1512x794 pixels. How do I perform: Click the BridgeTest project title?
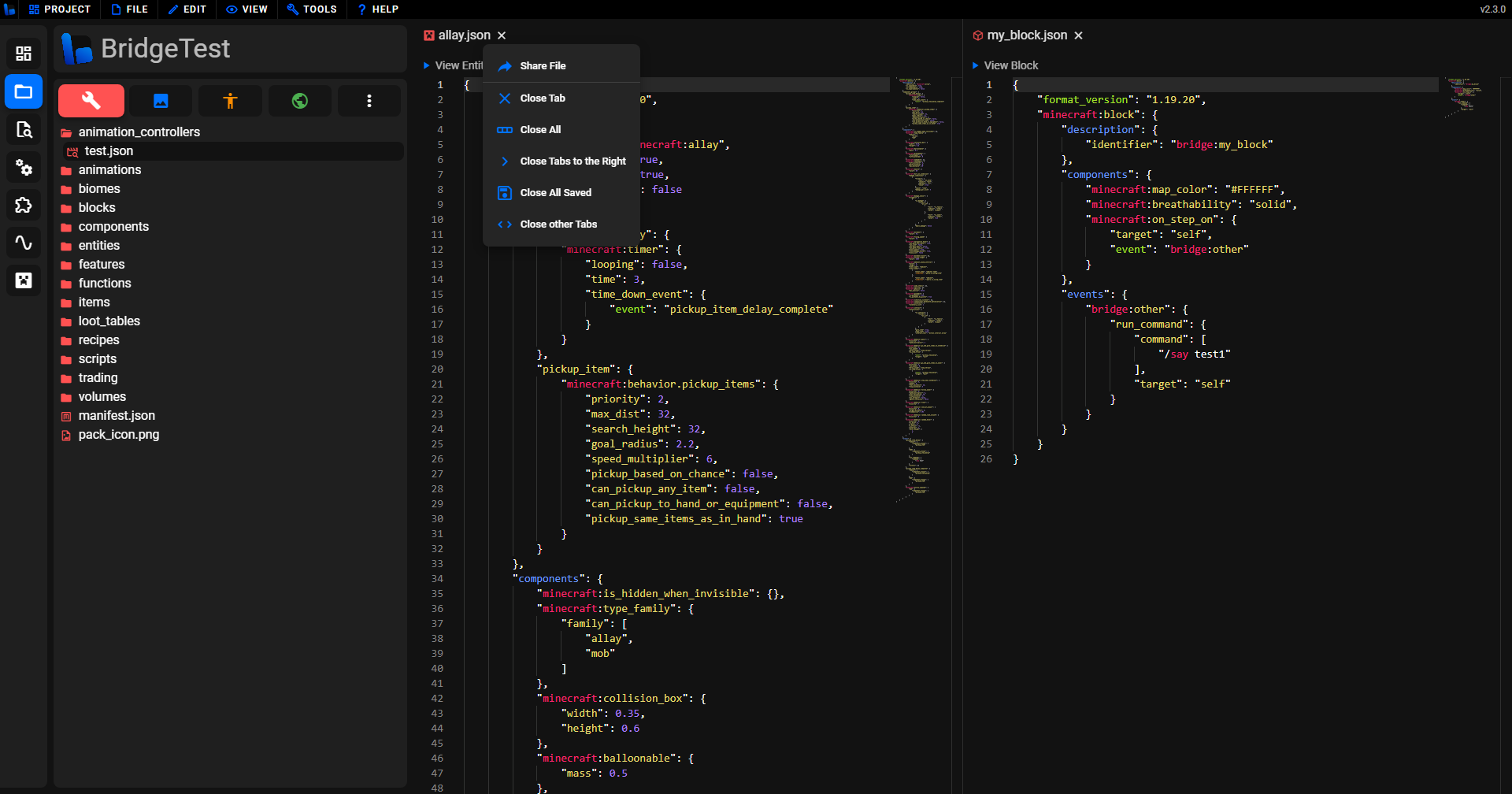[x=165, y=49]
